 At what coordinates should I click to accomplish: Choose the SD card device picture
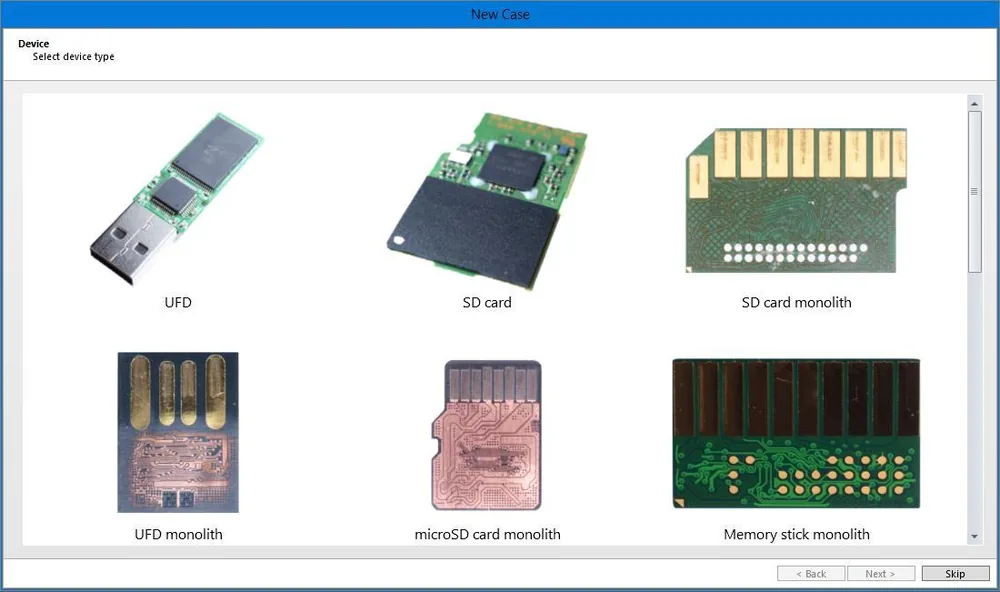(487, 201)
